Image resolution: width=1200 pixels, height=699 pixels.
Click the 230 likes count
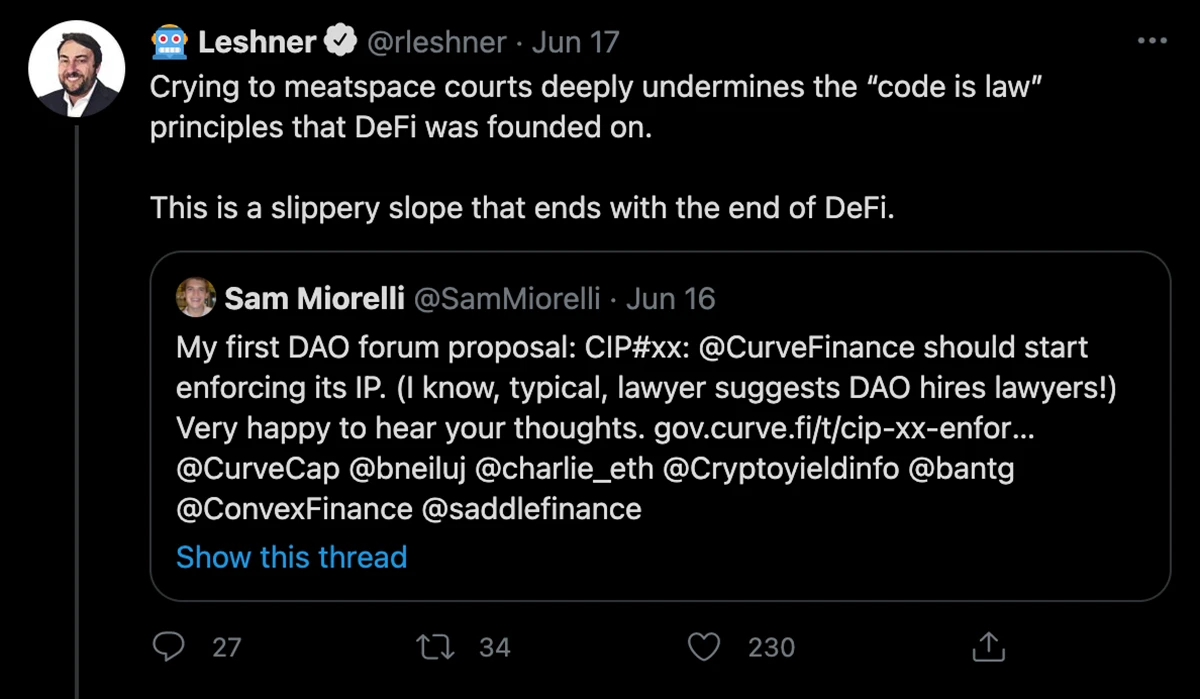[771, 647]
